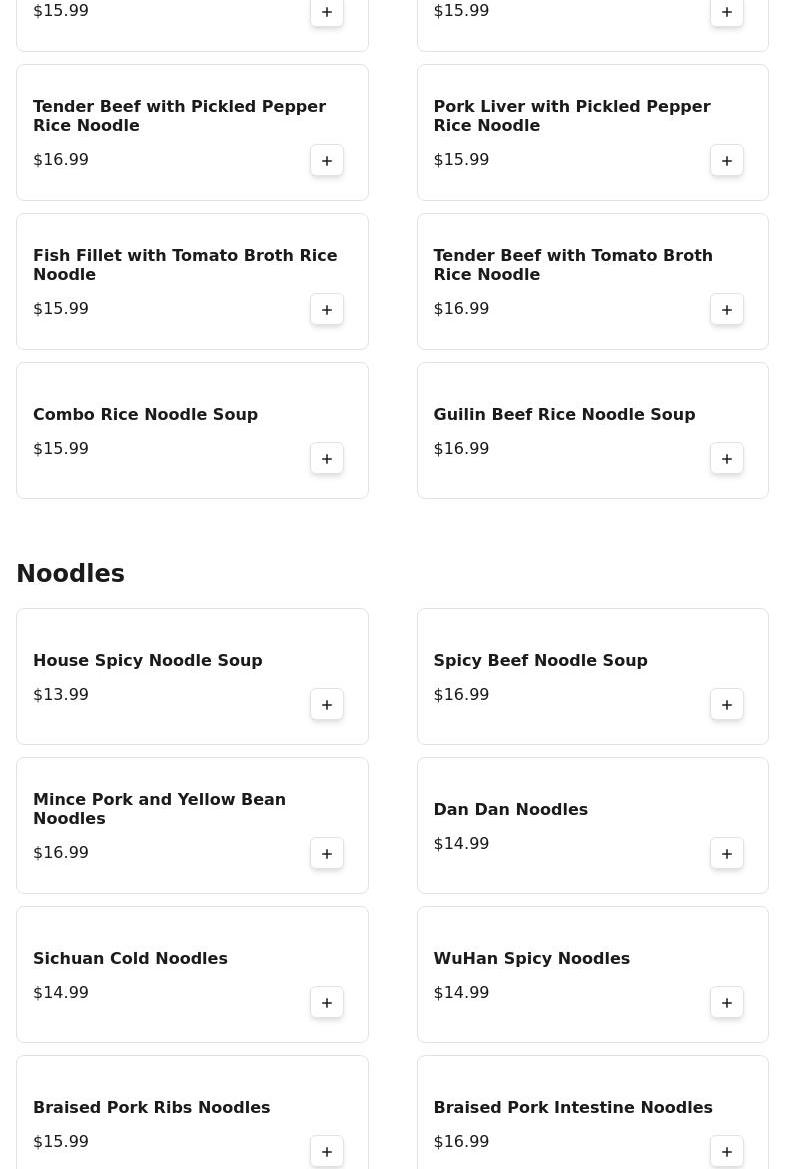Add Sichuan Cold Noodles to cart
Image resolution: width=785 pixels, height=1169 pixels.
(x=327, y=1003)
